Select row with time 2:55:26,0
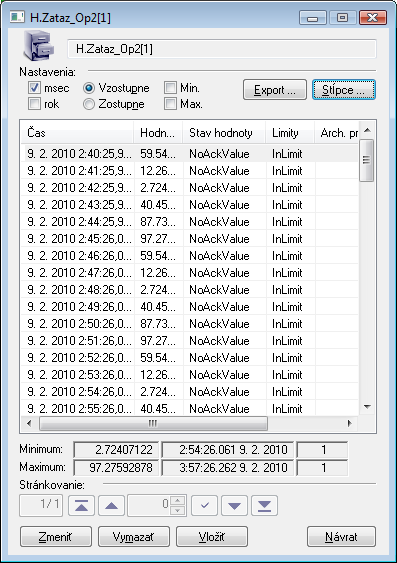This screenshot has height=563, width=397. point(190,408)
